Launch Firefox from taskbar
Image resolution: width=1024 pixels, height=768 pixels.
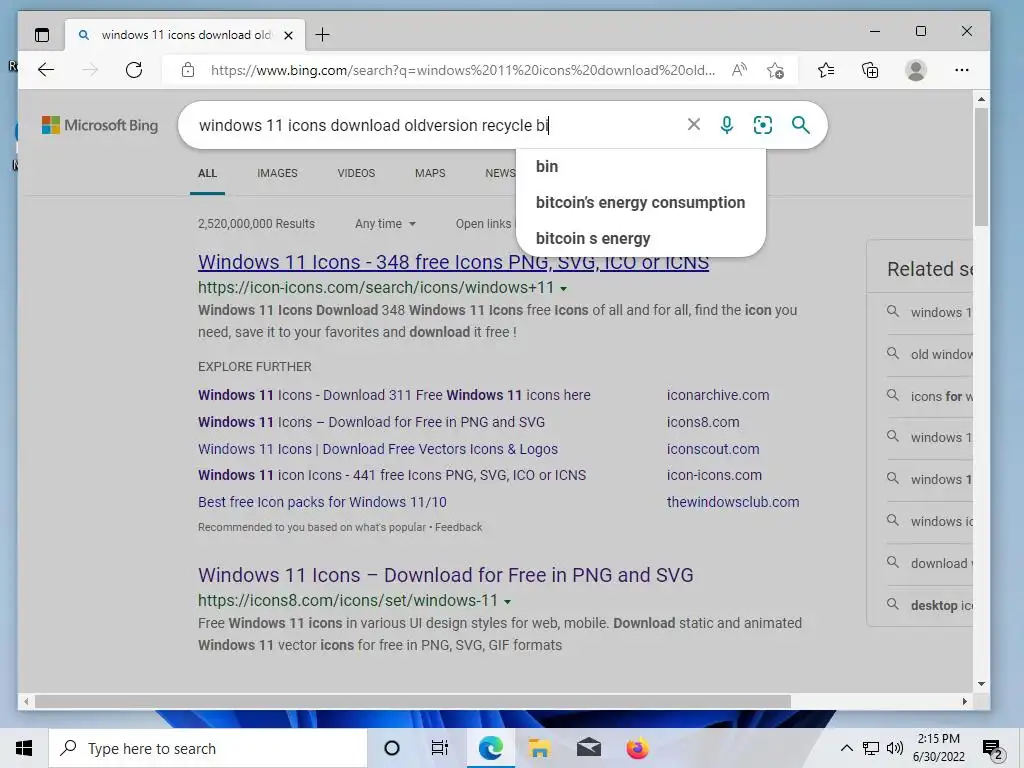(x=637, y=748)
